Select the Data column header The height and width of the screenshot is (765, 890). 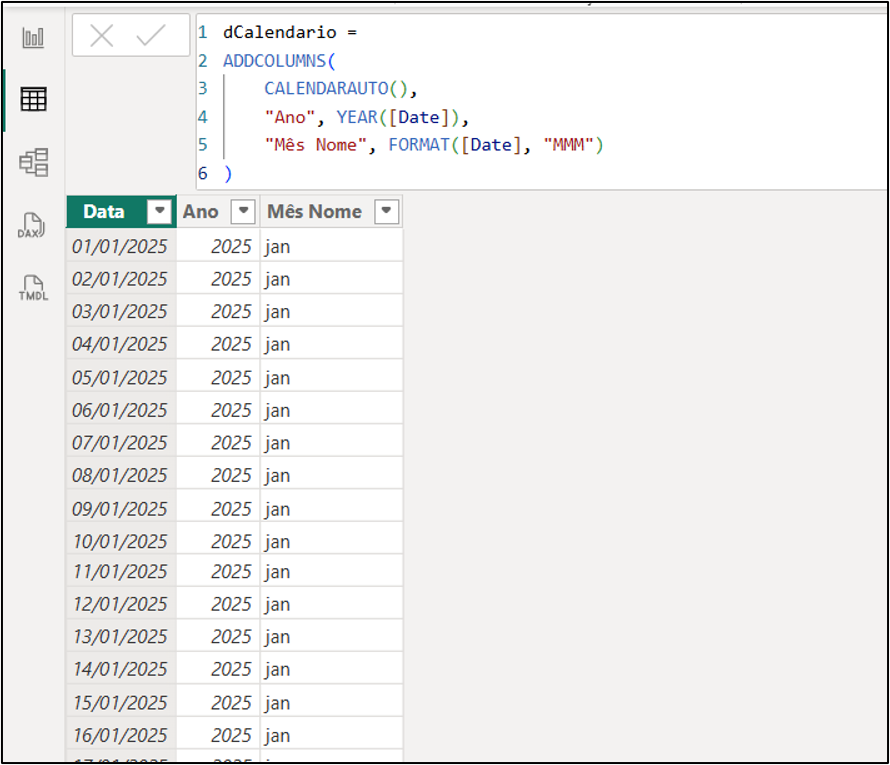point(121,212)
